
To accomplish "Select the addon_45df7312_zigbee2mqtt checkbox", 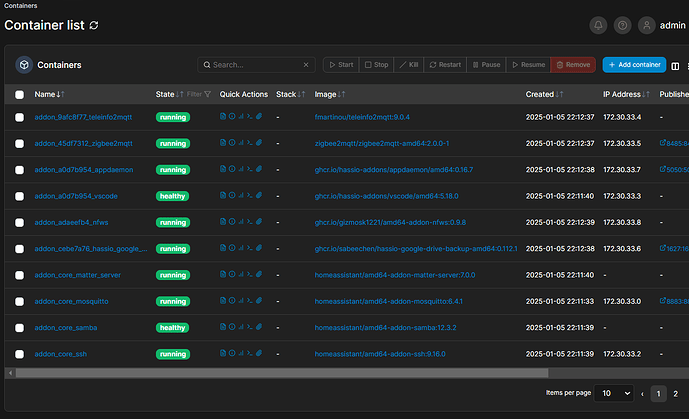I will coord(19,144).
